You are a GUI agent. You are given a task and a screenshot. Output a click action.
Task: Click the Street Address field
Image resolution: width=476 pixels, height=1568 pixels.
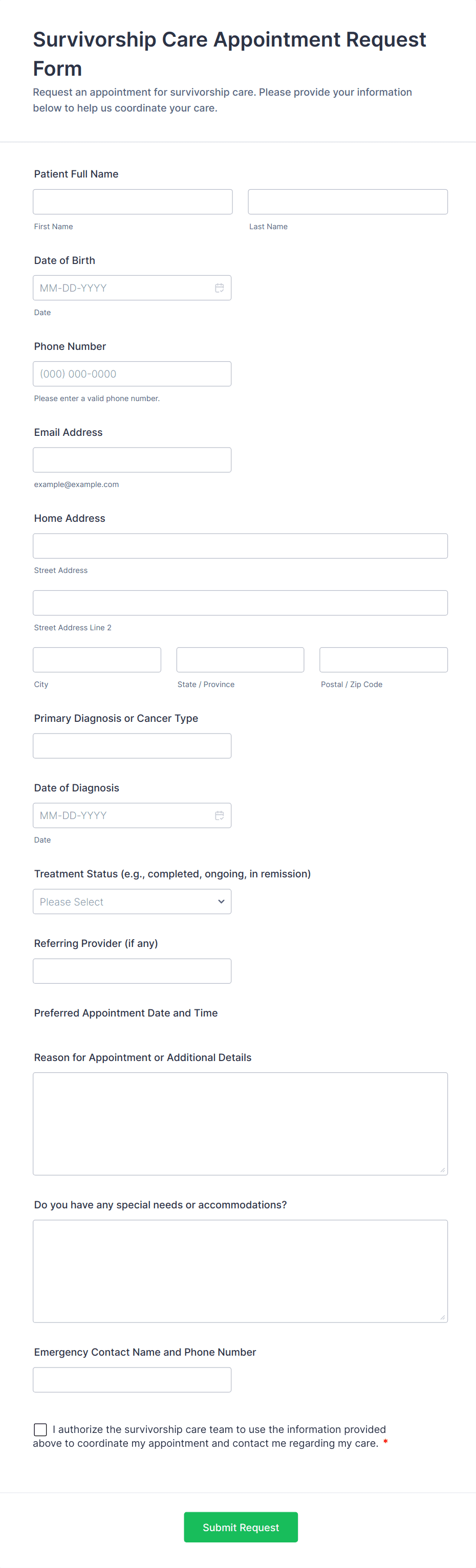point(241,546)
